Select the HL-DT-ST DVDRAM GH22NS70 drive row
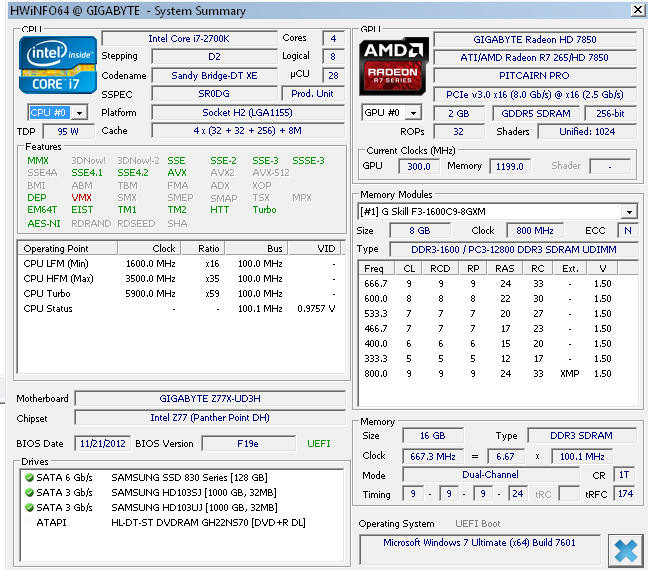The width and height of the screenshot is (648, 570). (182, 522)
